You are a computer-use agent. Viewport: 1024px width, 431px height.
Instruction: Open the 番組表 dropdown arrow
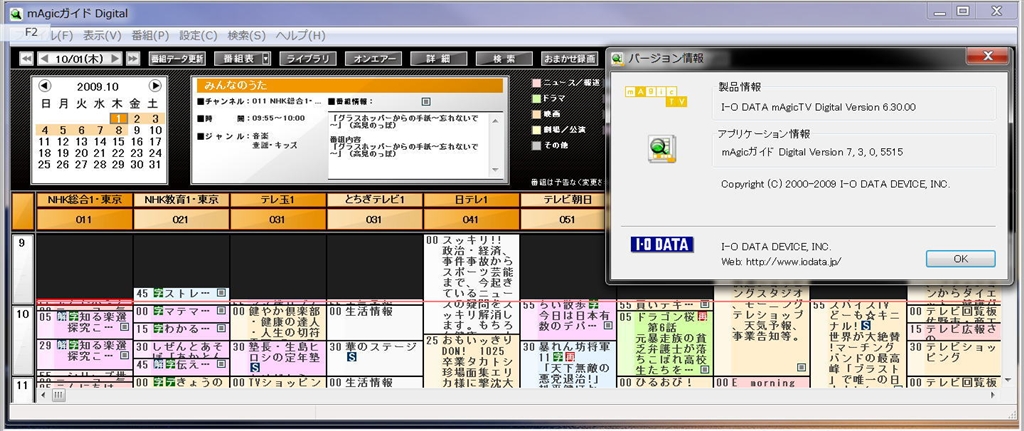point(265,59)
